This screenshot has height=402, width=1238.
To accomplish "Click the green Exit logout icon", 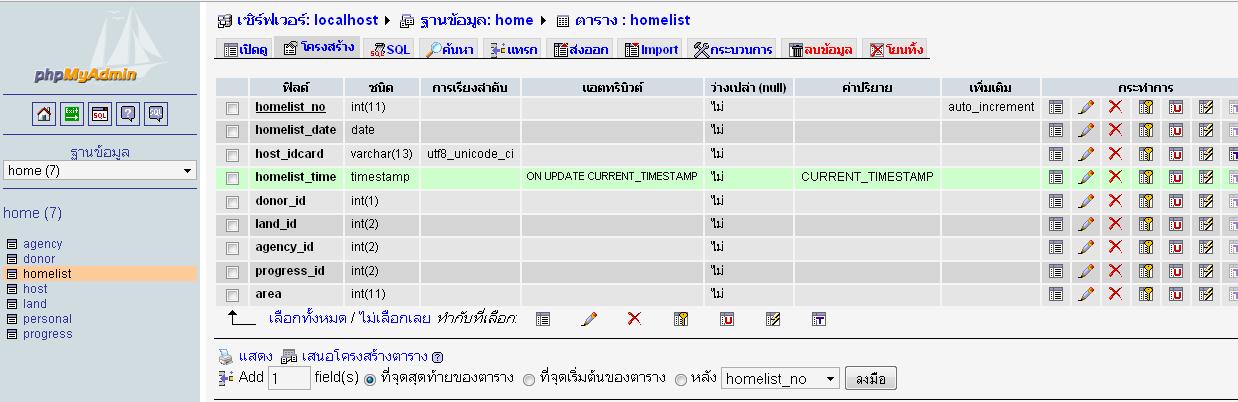I will coord(73,115).
